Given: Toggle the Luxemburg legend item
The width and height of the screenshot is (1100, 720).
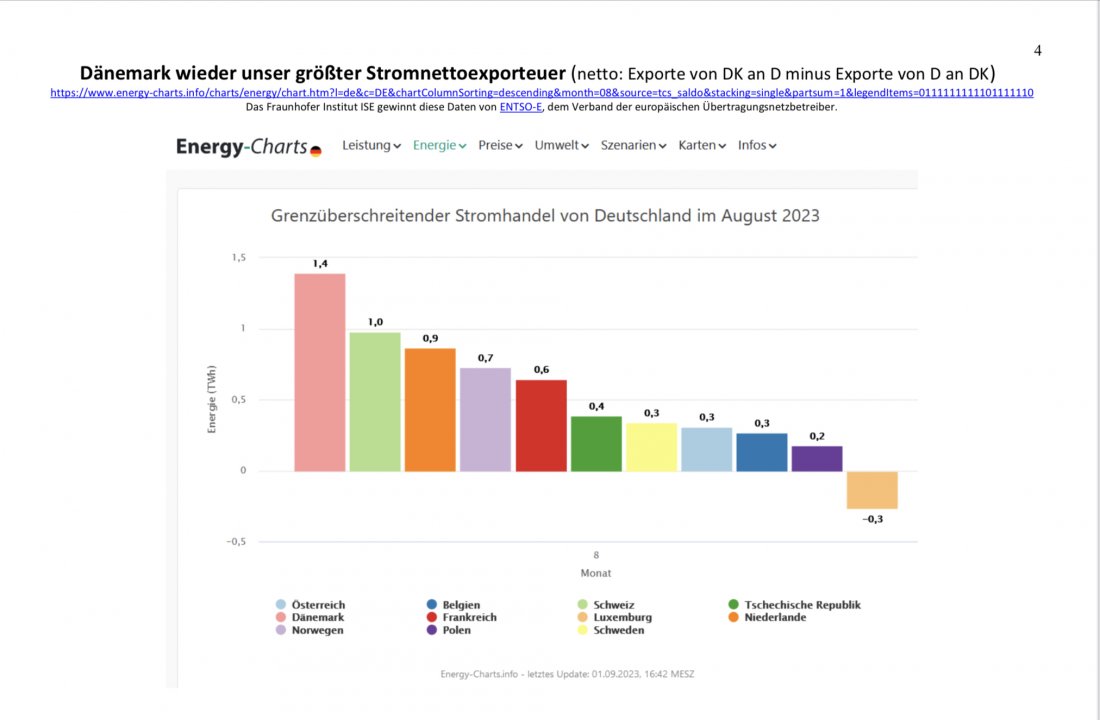Looking at the screenshot, I should point(615,618).
